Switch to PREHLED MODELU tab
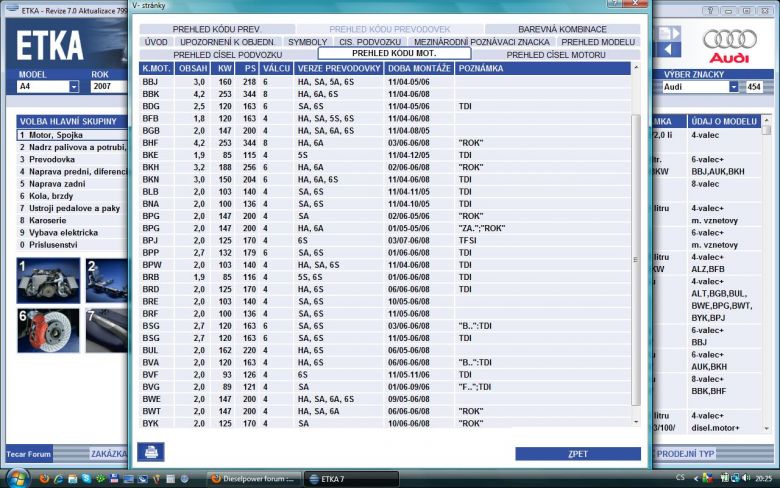This screenshot has height=488, width=780. pyautogui.click(x=598, y=42)
